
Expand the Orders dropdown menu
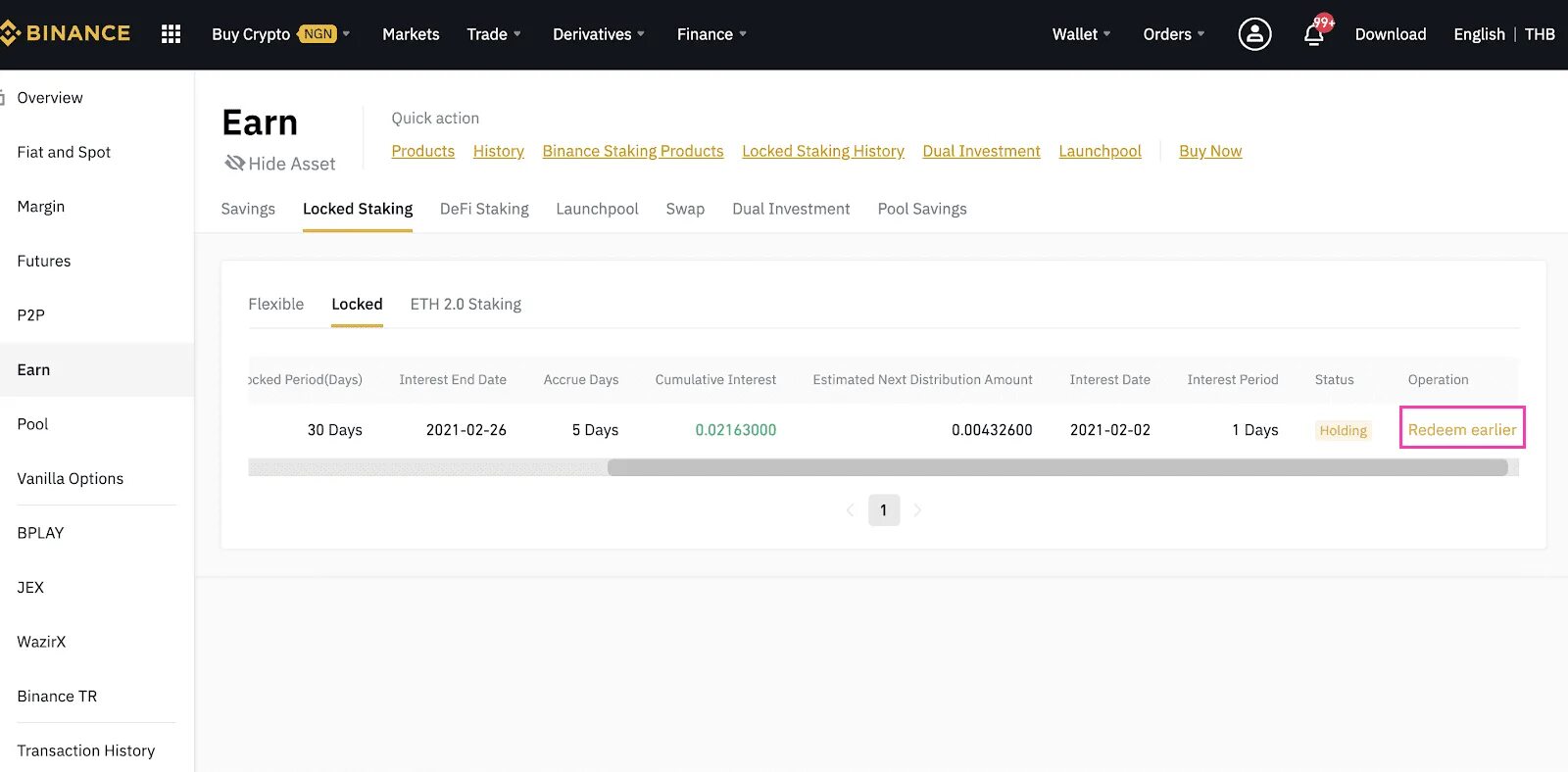click(x=1174, y=34)
